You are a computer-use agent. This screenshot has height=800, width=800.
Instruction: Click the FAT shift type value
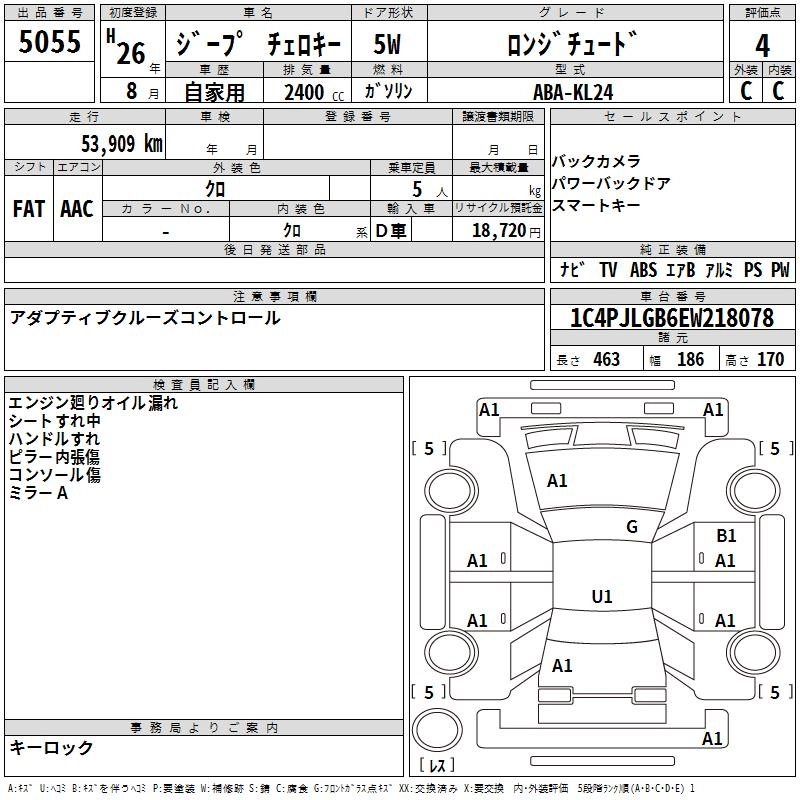[28, 209]
